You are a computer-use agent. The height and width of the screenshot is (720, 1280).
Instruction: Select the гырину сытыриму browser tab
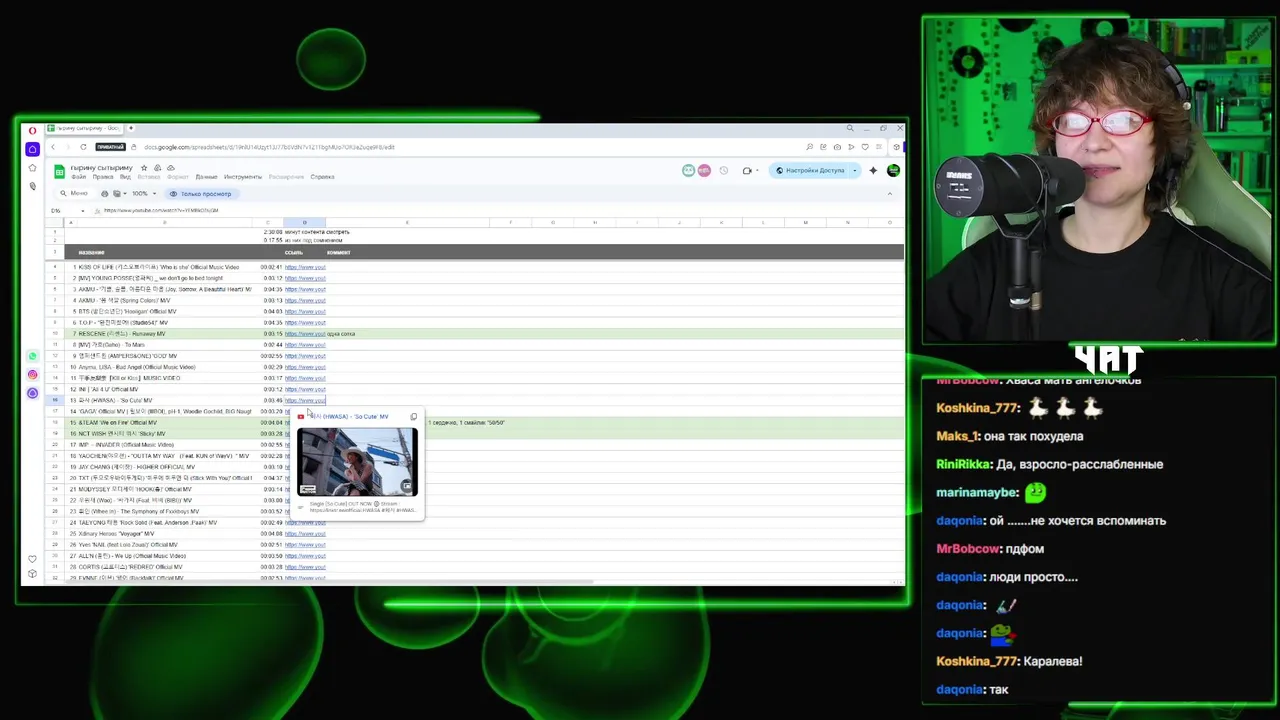[x=85, y=128]
